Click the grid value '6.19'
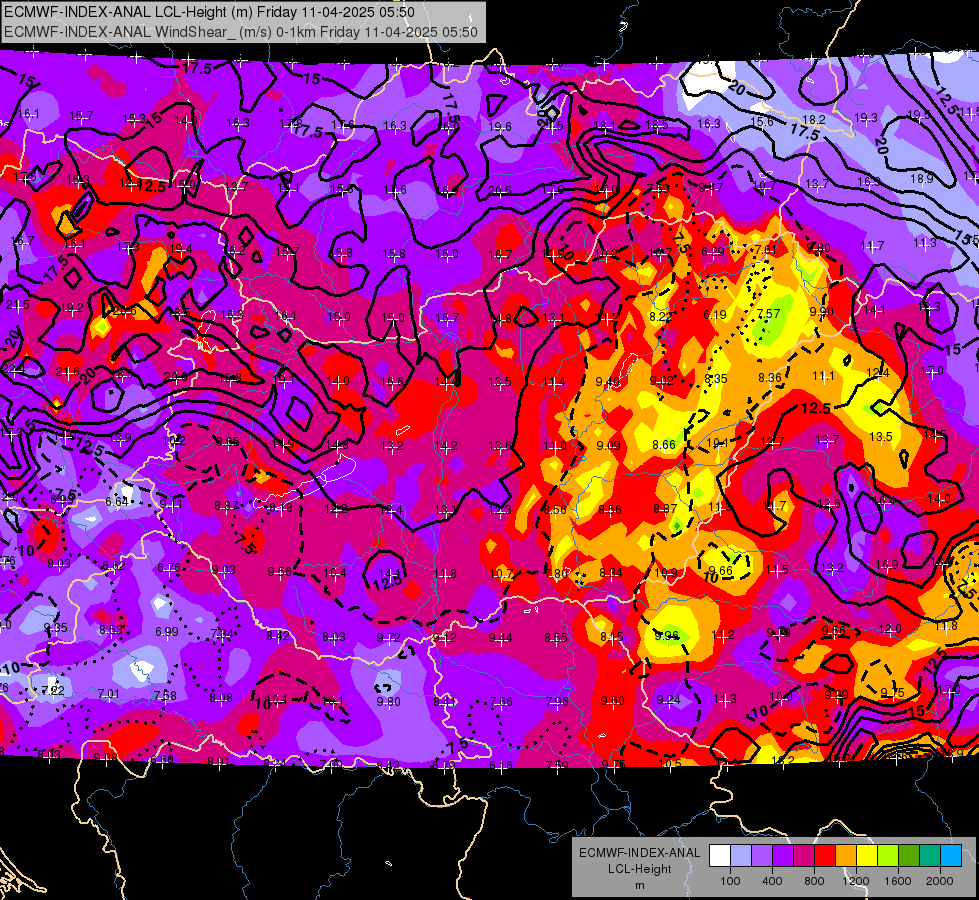979x900 pixels. click(715, 315)
